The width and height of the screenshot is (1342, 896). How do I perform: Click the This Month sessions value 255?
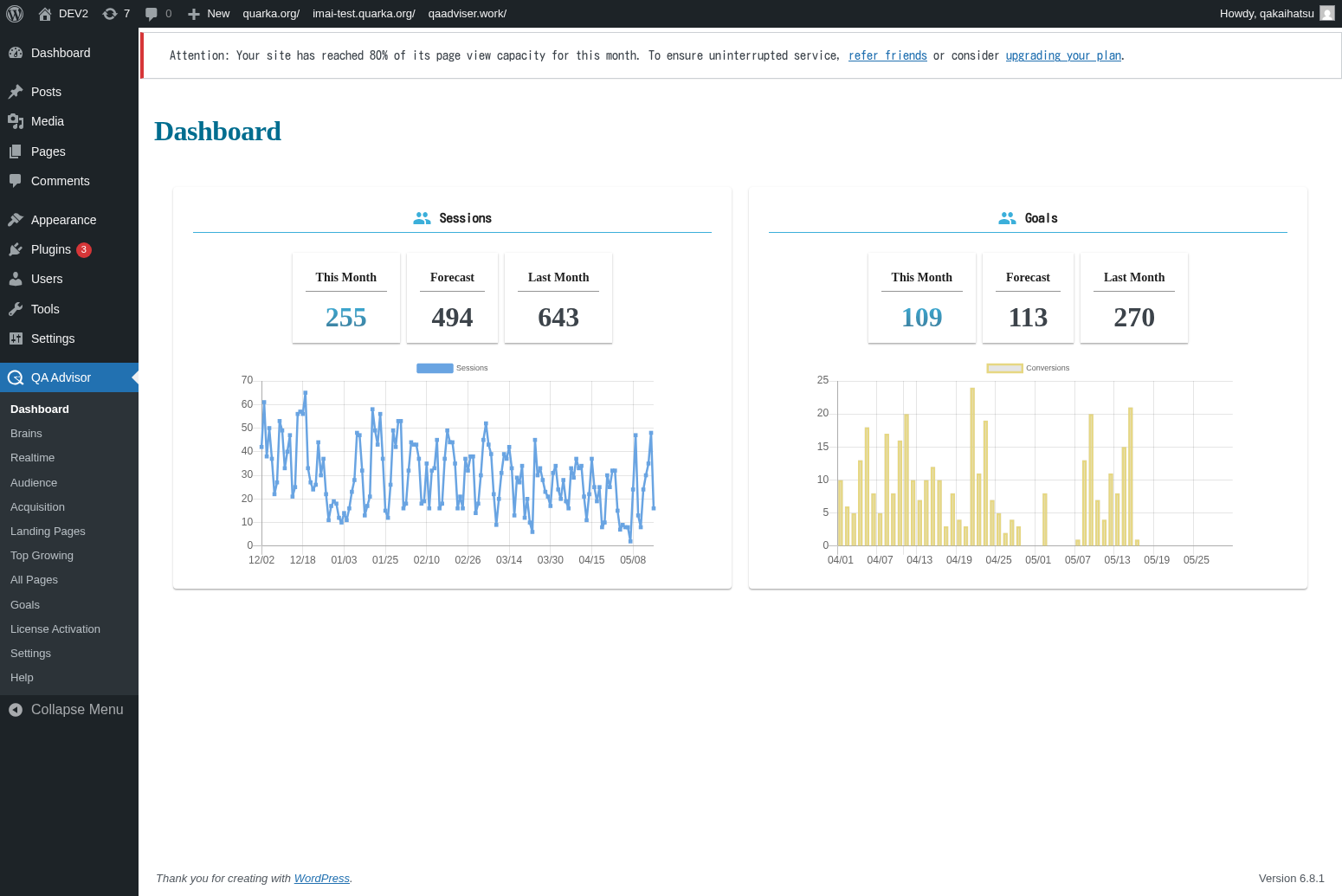coord(345,318)
